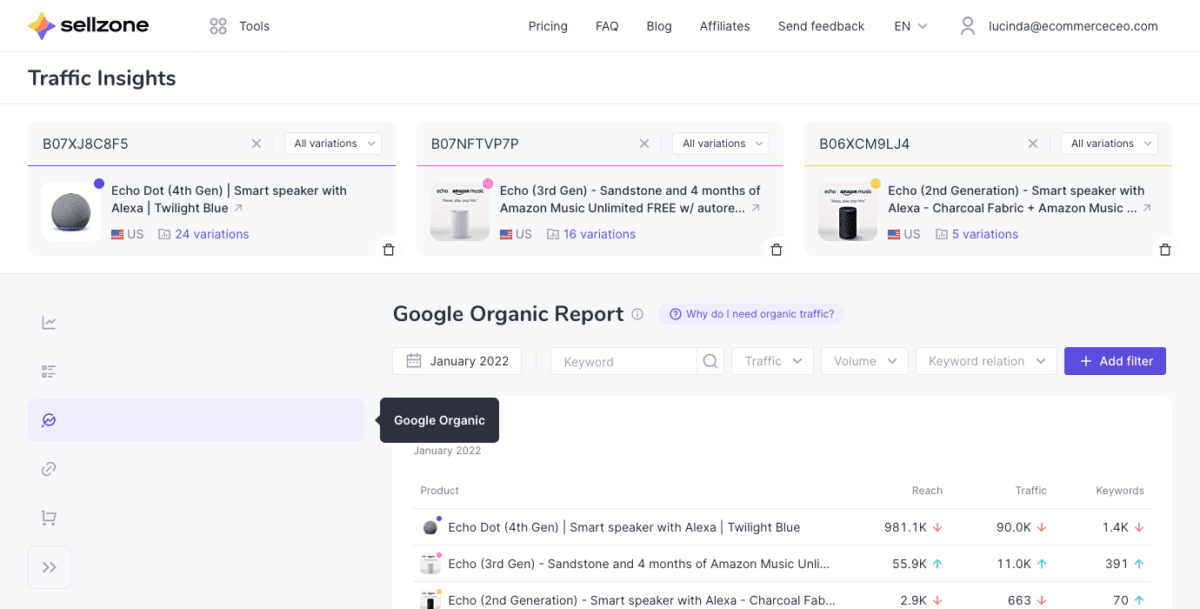Open All variations dropdown for B07XJ8C8F5

tap(333, 144)
